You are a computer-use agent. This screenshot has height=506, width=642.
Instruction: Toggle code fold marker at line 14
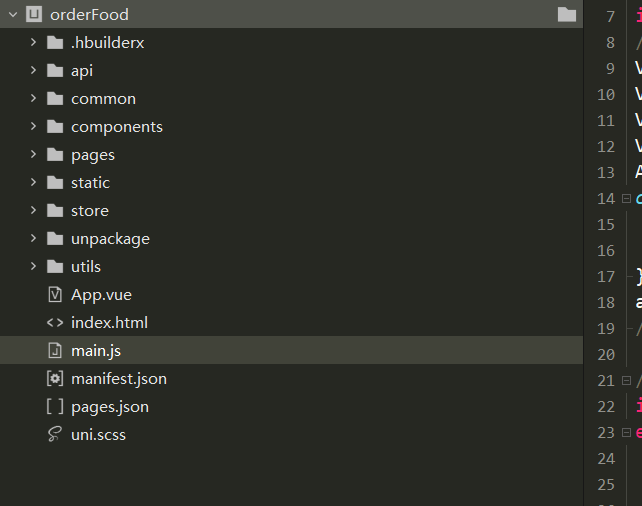[x=626, y=199]
